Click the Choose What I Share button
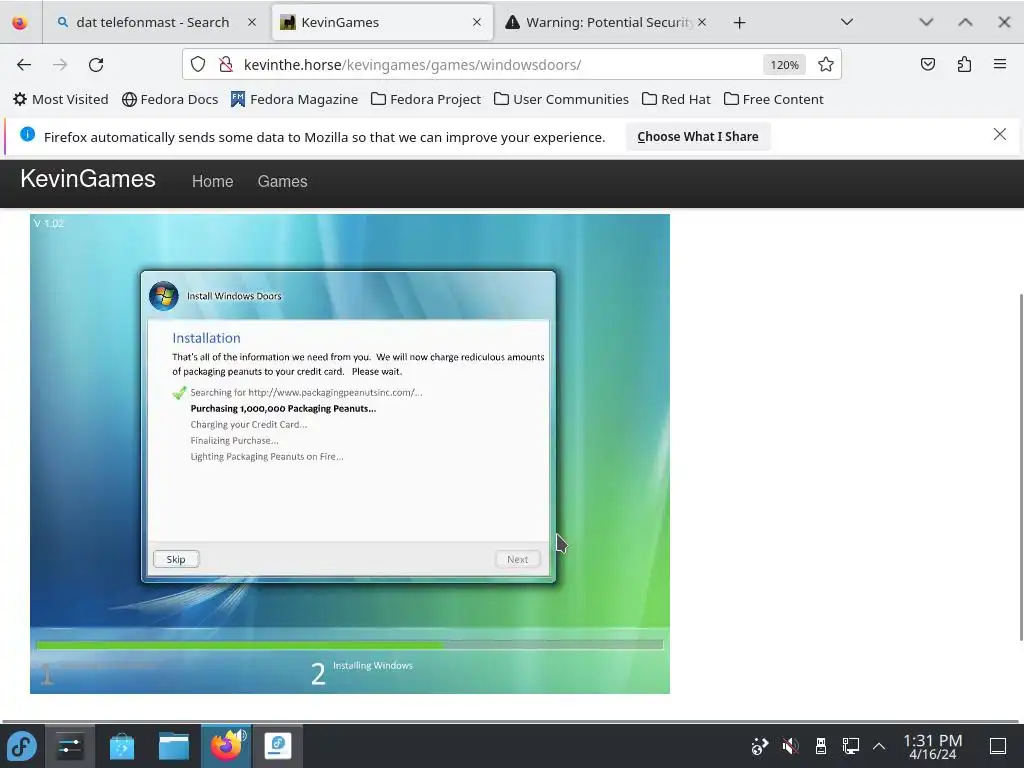The width and height of the screenshot is (1024, 768). (697, 136)
